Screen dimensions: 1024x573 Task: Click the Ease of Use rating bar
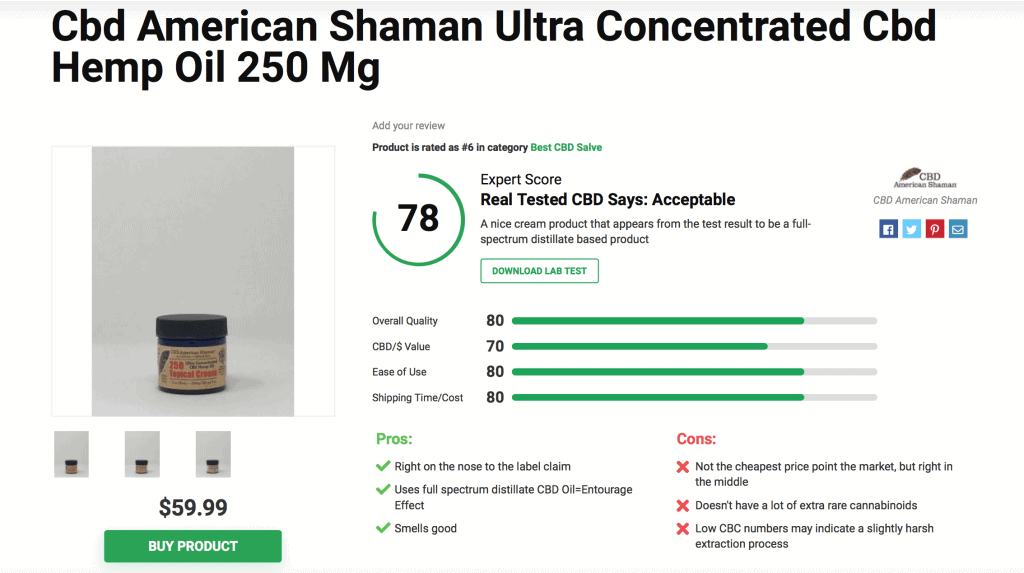(694, 372)
